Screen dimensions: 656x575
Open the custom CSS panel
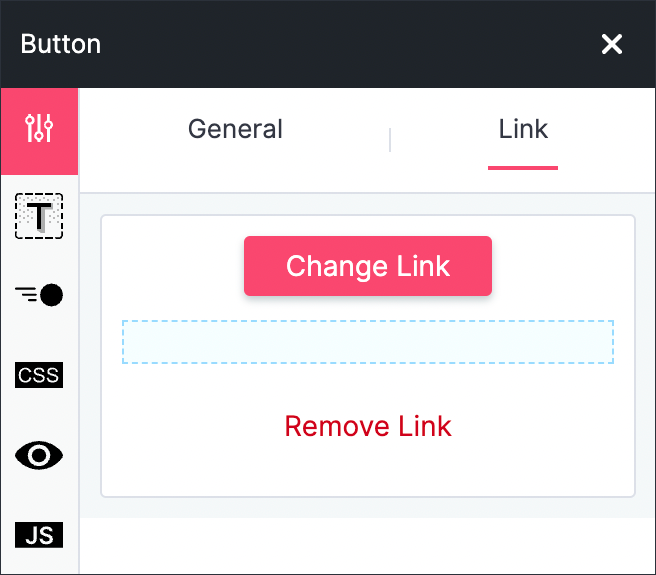pyautogui.click(x=39, y=375)
